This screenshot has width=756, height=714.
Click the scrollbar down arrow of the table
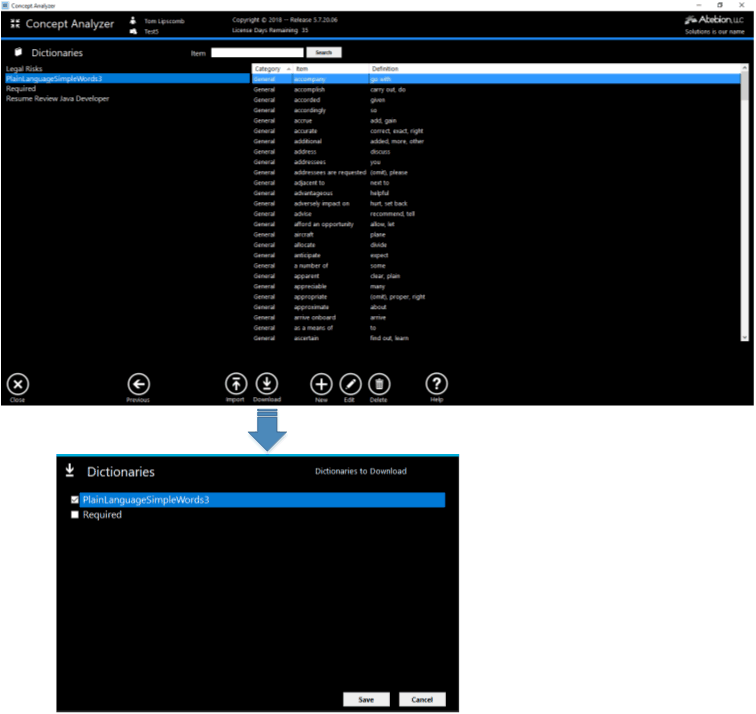pos(744,337)
